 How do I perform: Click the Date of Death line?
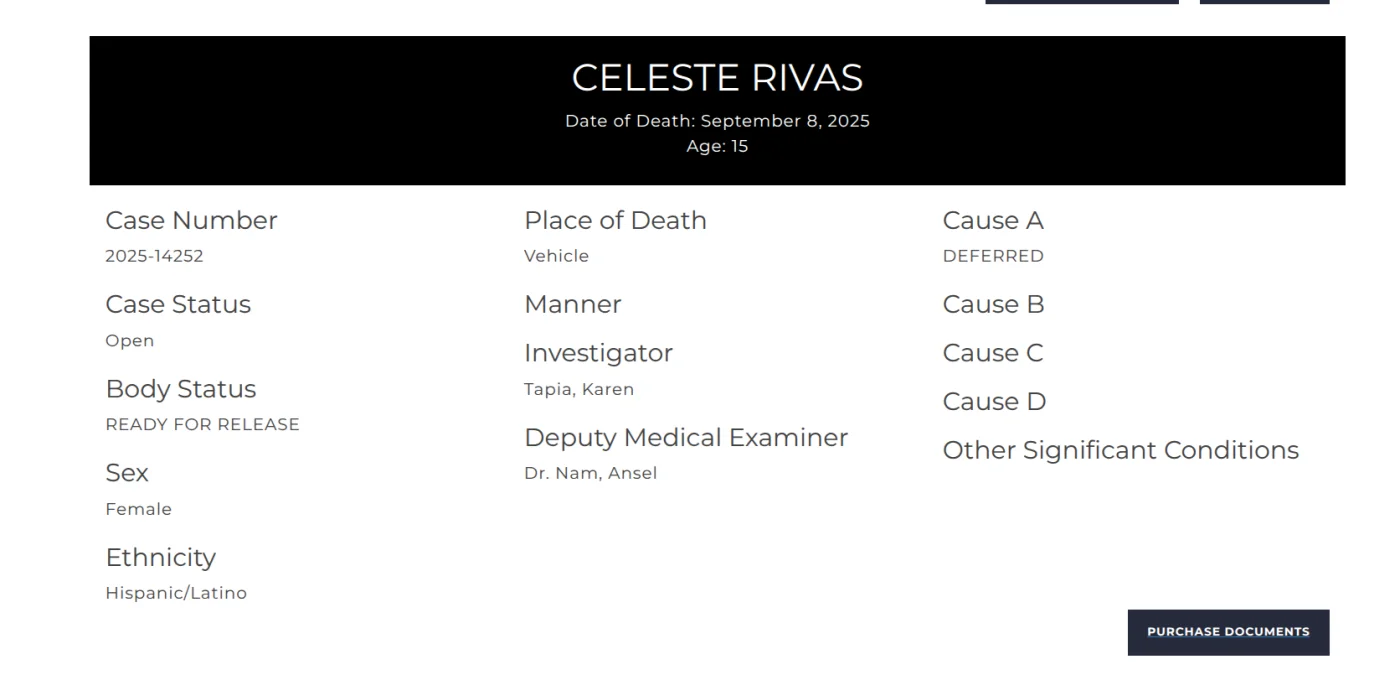717,121
